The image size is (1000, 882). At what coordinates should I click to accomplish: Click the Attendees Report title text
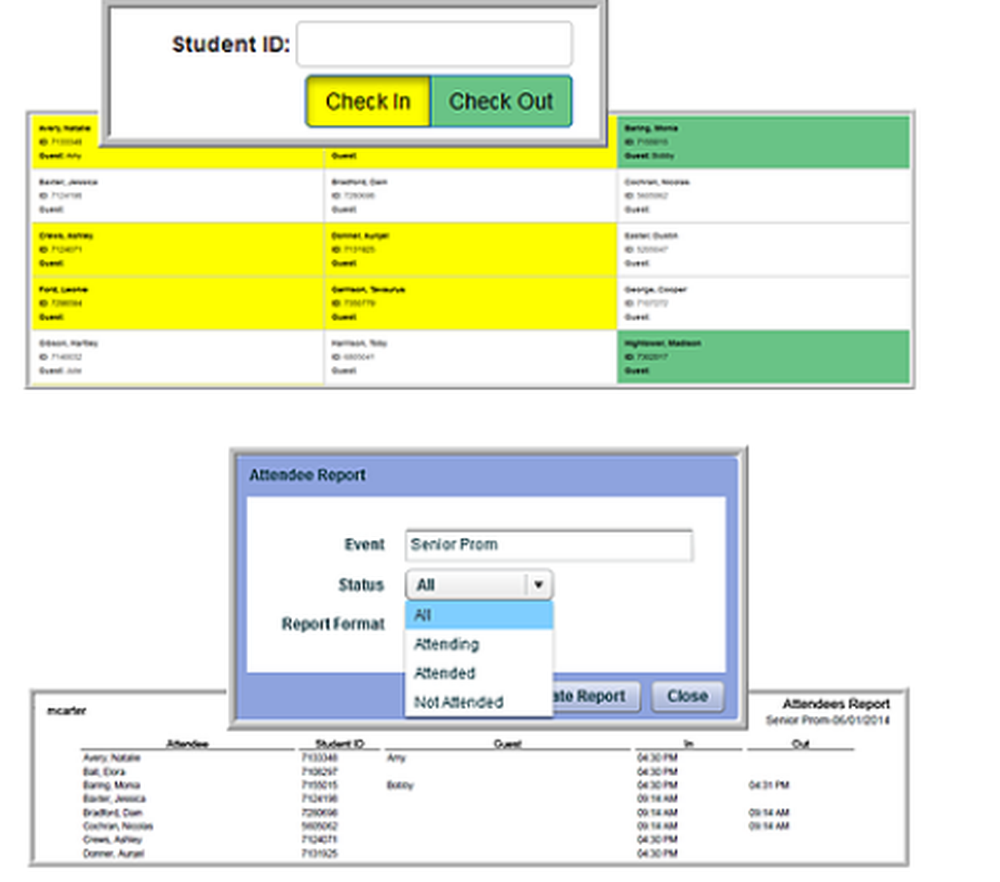[x=836, y=703]
